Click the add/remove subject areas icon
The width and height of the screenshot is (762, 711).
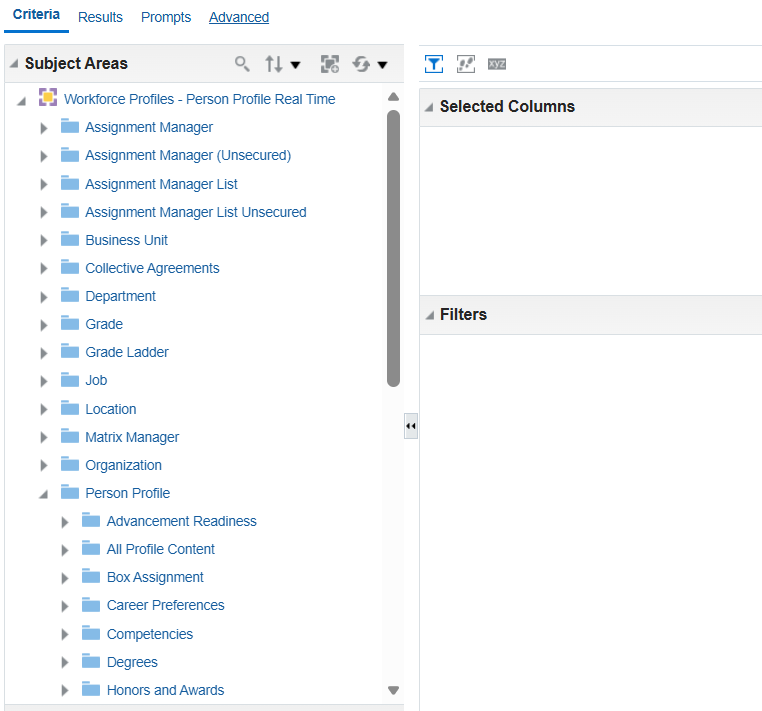coord(330,64)
